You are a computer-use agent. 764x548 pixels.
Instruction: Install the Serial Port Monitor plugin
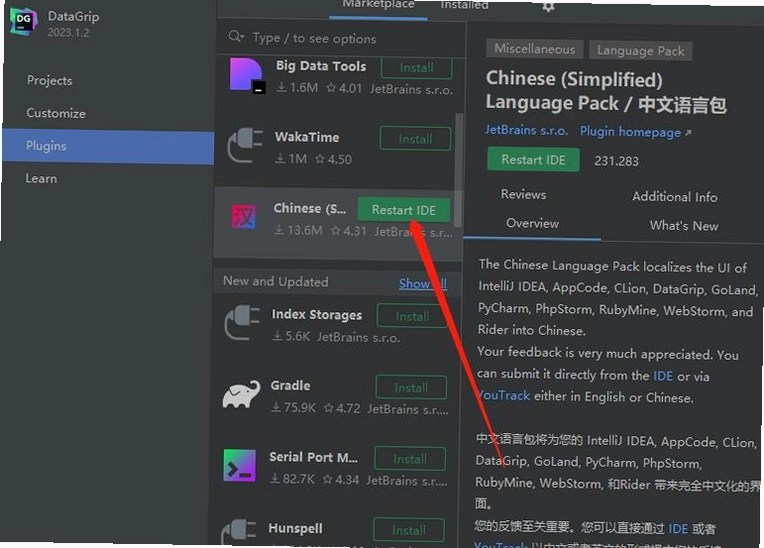pyautogui.click(x=410, y=459)
